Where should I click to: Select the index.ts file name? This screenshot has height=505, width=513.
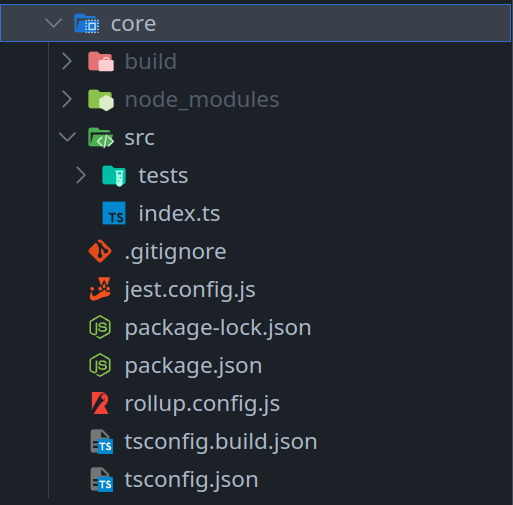point(179,213)
